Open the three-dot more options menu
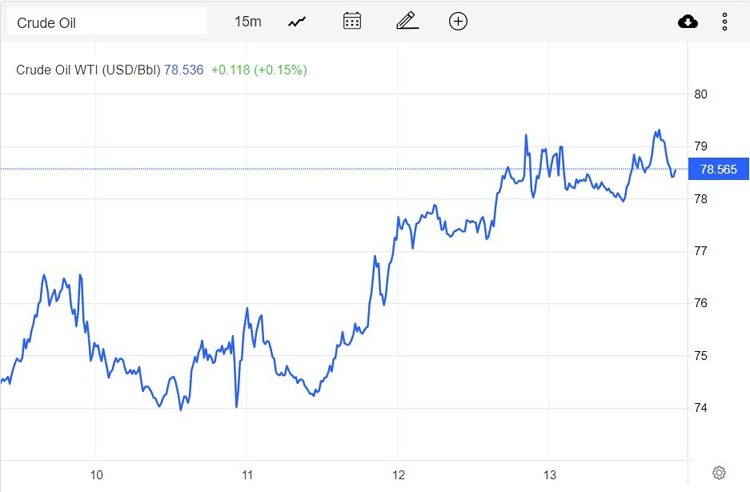750x492 pixels. 725,21
